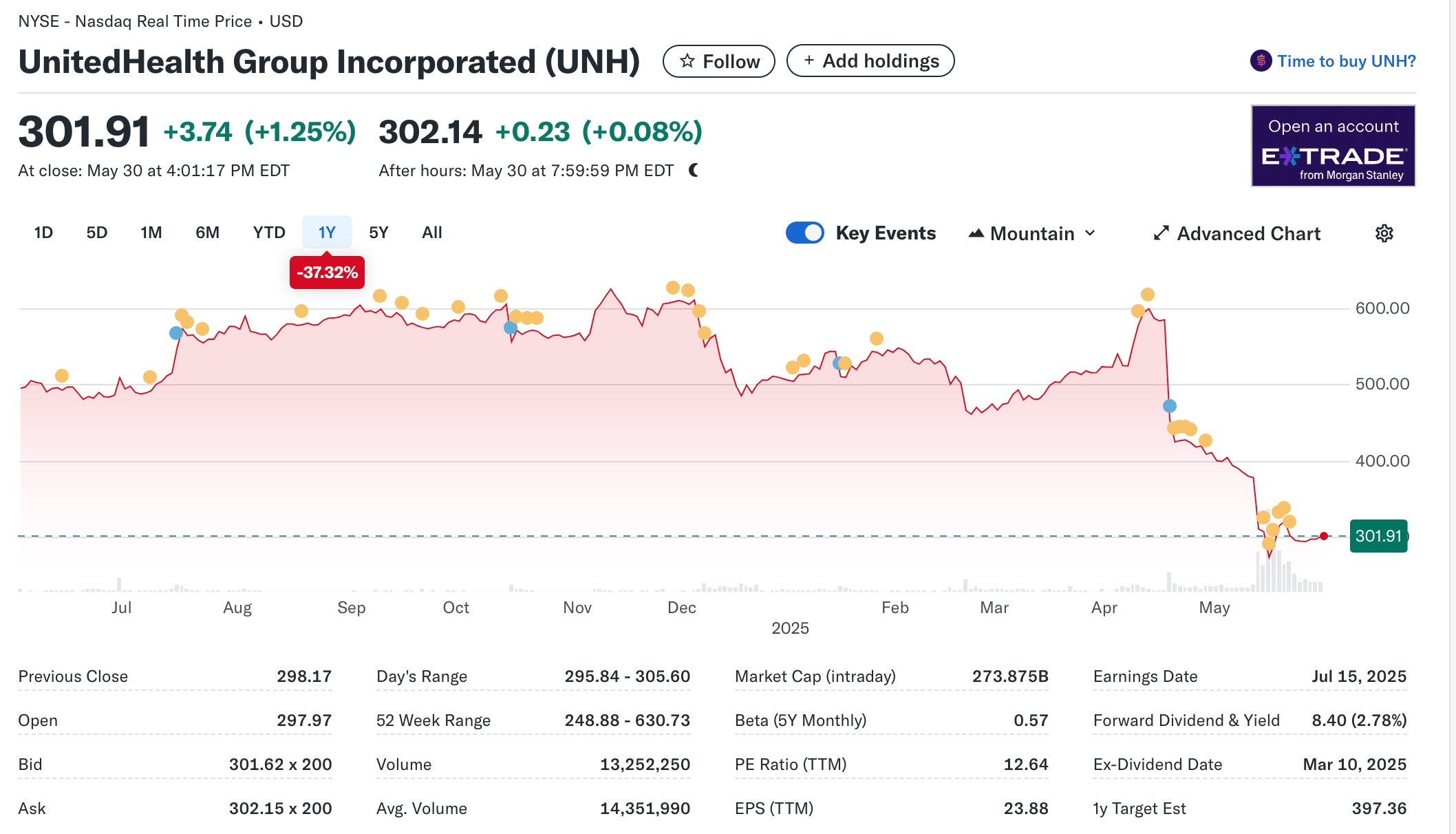
Task: Click the Bid value 301.62 x 200
Action: point(280,764)
